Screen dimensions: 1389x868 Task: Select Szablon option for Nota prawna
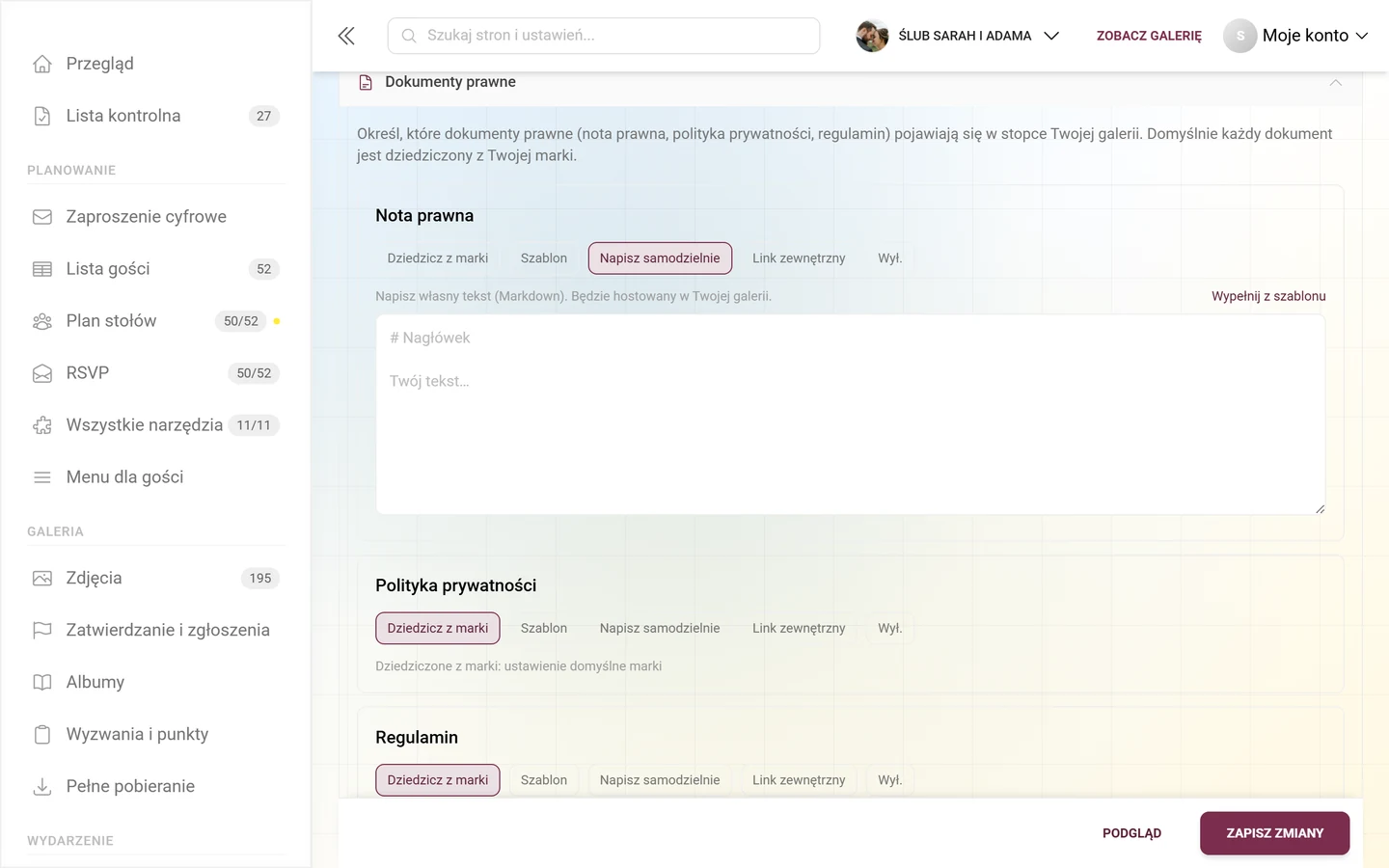(544, 258)
